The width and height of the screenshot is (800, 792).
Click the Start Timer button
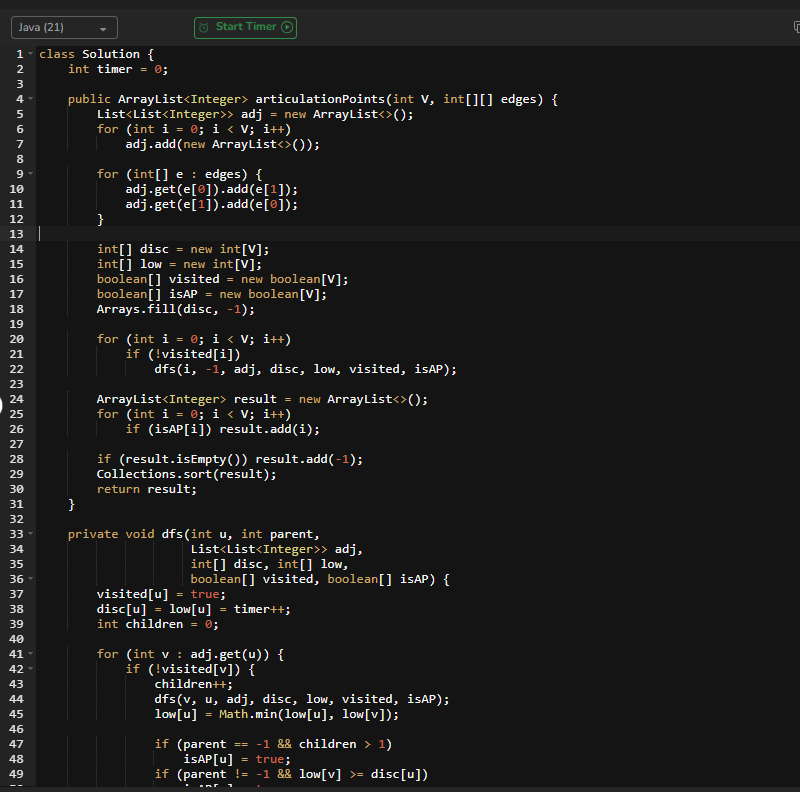(245, 27)
